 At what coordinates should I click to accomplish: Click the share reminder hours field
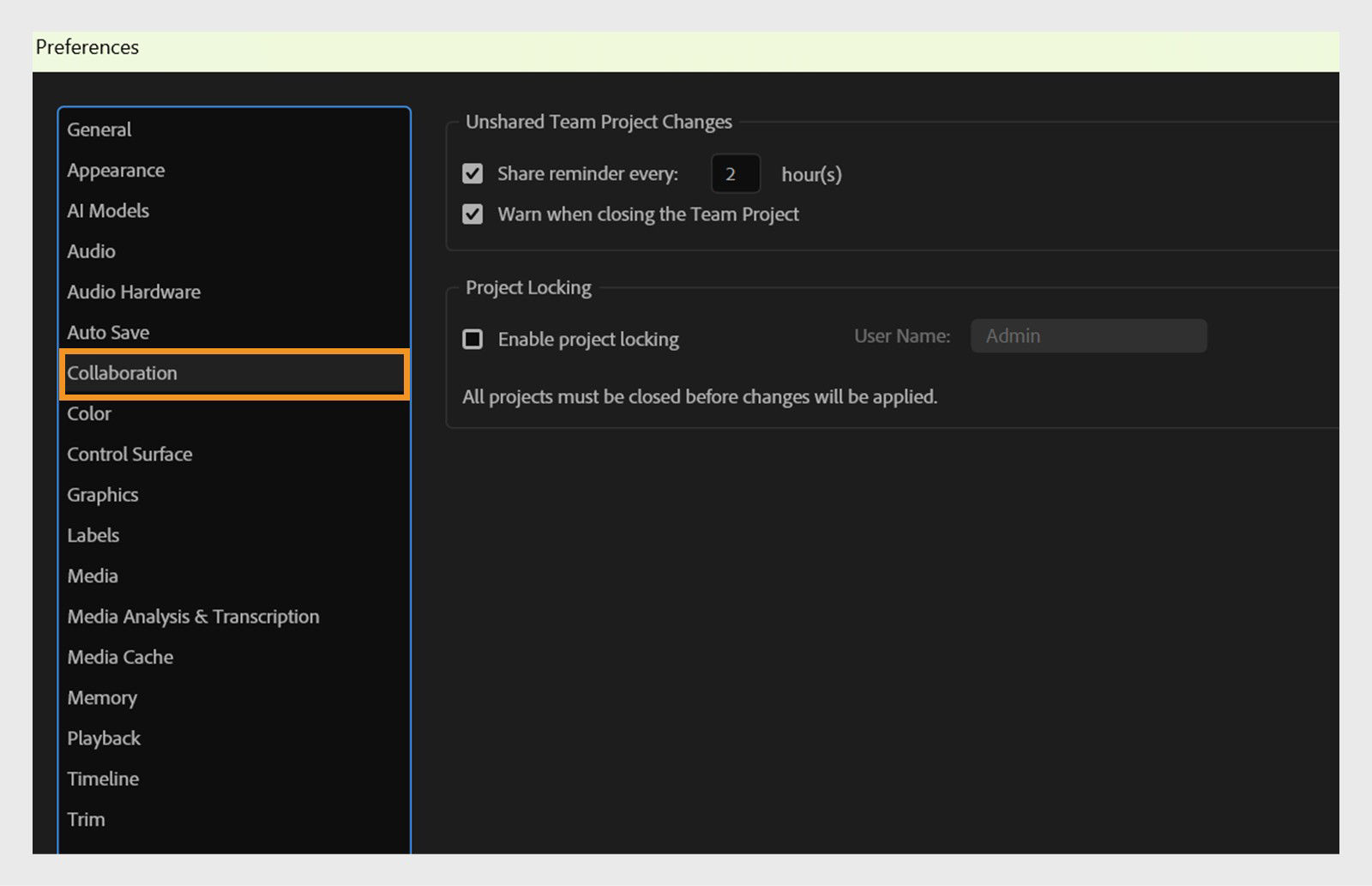tap(736, 173)
